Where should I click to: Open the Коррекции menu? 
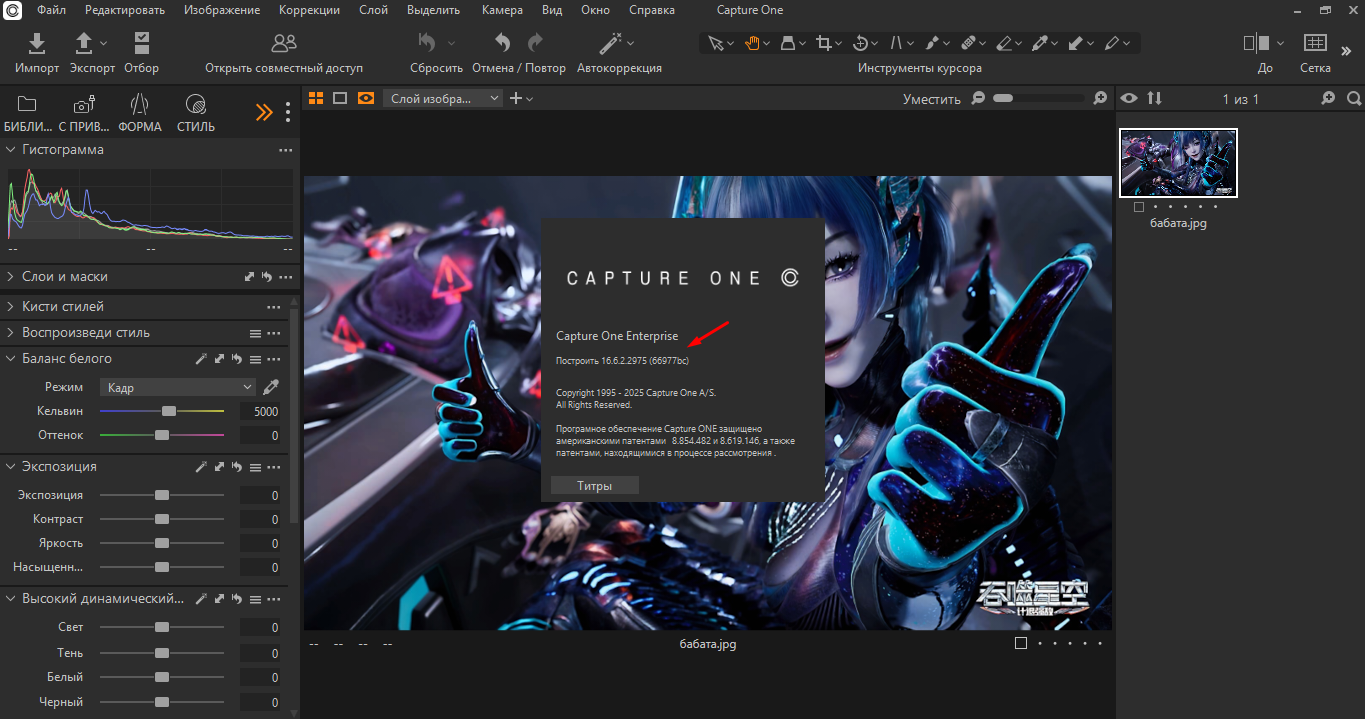309,10
